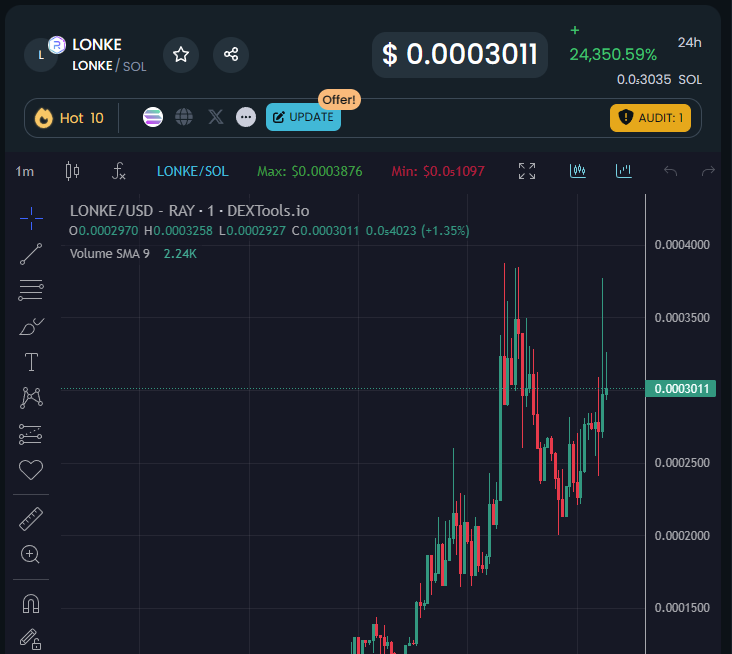This screenshot has width=732, height=654.
Task: Add LONKE to favorites with star icon
Action: [181, 55]
